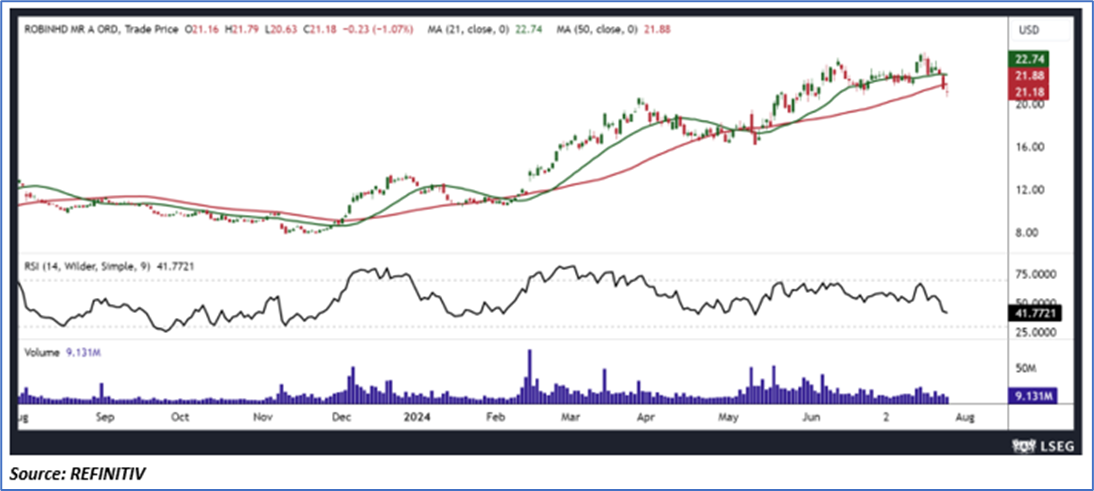Click the 2024 year marker on time axis
Image resolution: width=1094 pixels, height=491 pixels.
pyautogui.click(x=419, y=418)
